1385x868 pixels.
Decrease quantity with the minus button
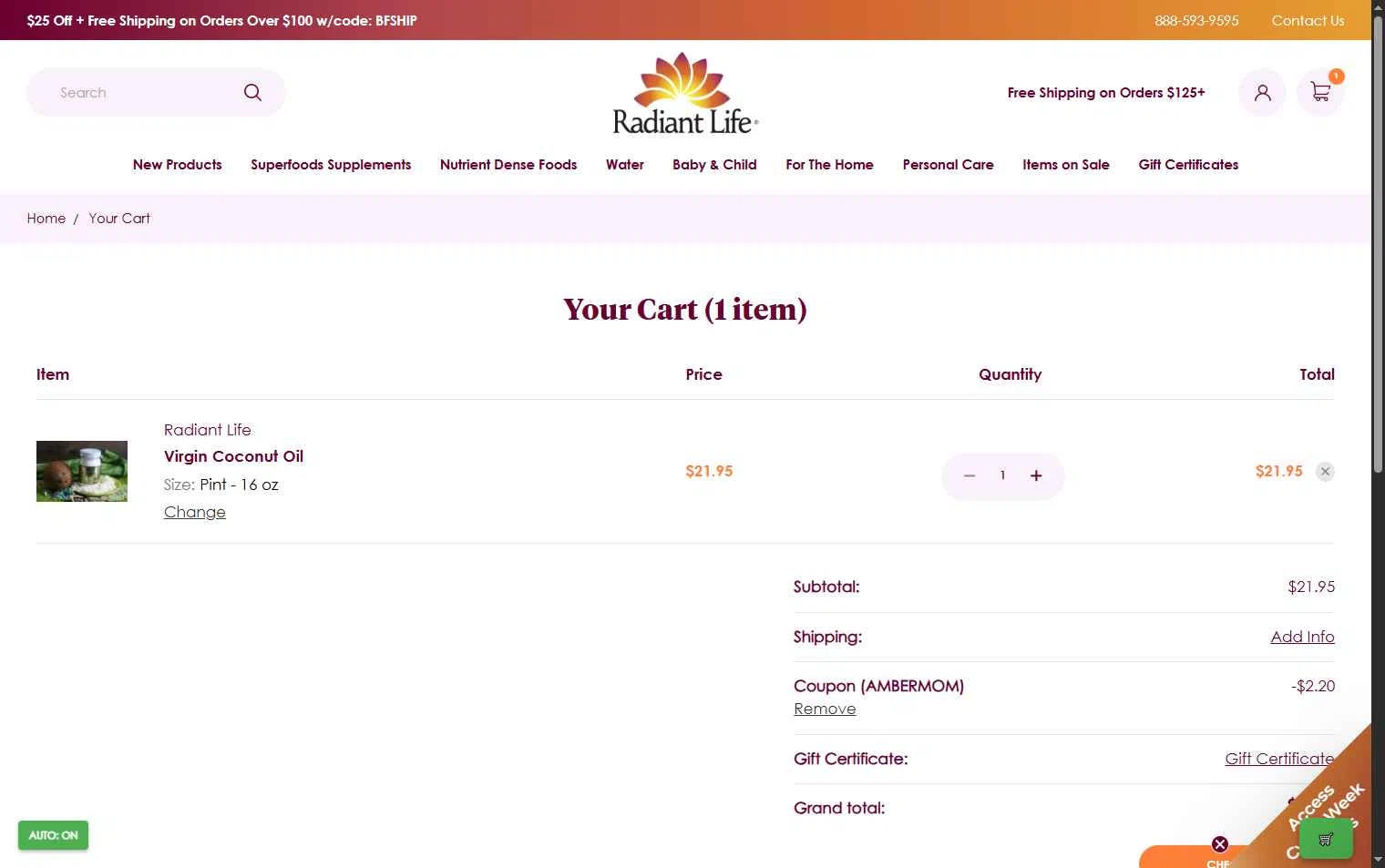click(x=969, y=475)
